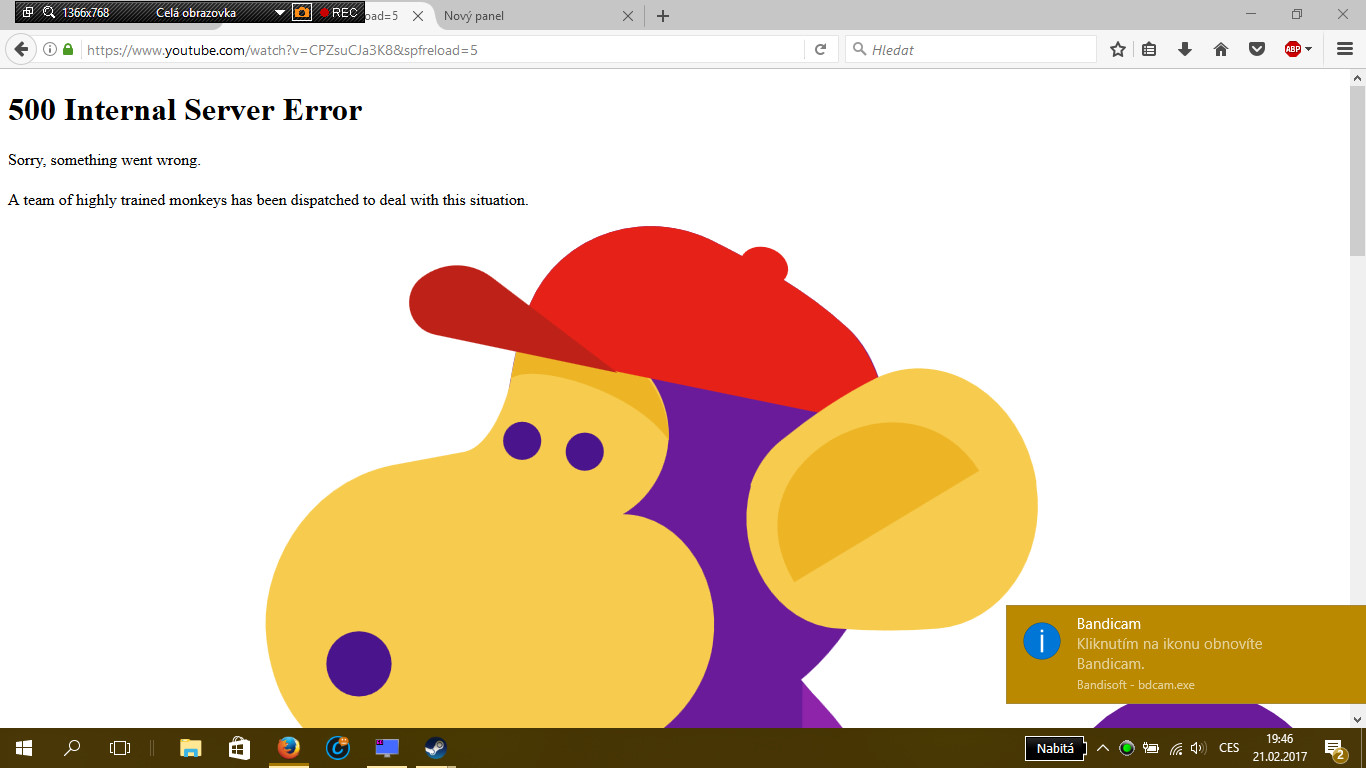Click the scrollbar down arrow
The height and width of the screenshot is (768, 1366).
click(x=1357, y=719)
